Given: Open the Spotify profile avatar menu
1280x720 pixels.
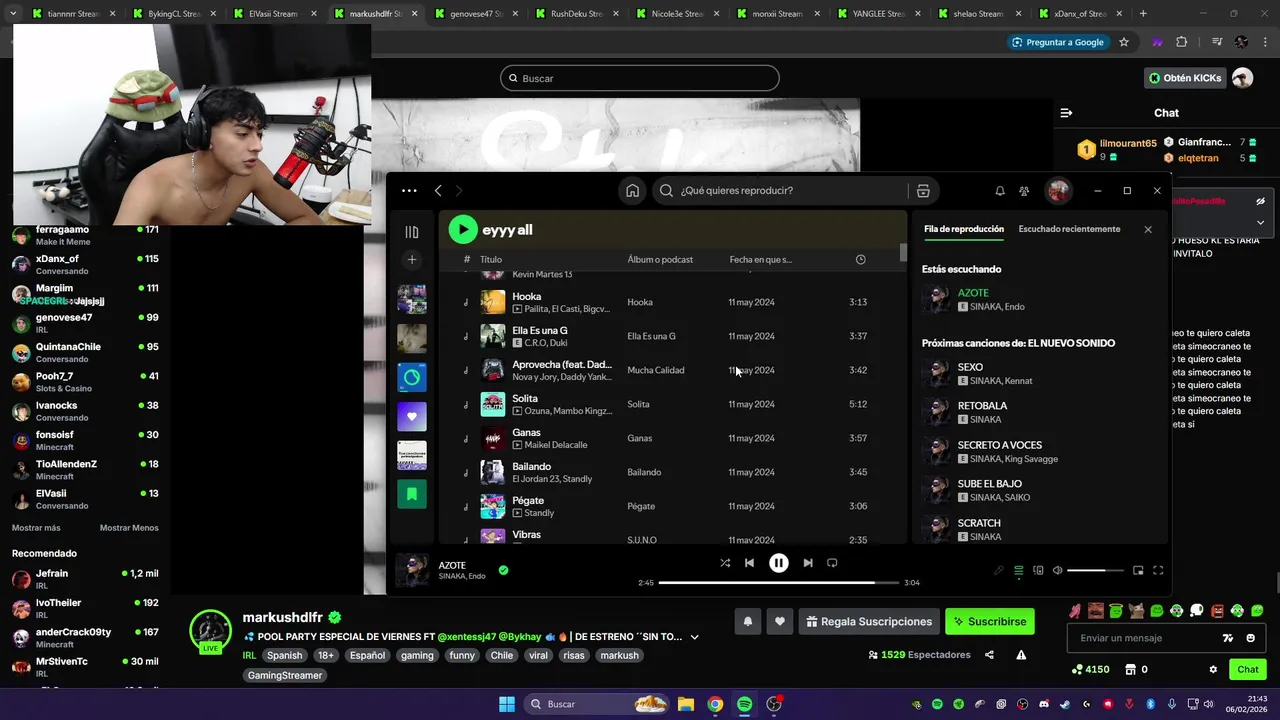Looking at the screenshot, I should pos(1058,190).
